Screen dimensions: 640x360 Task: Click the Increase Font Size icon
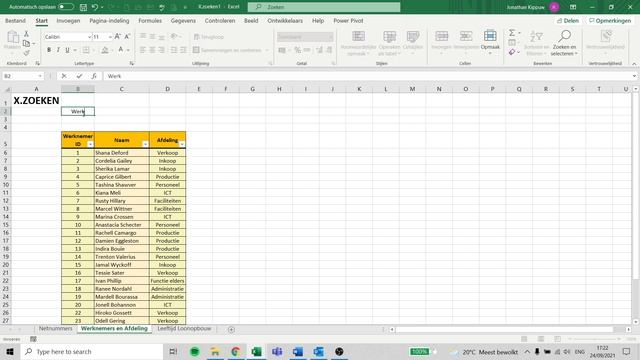click(118, 37)
